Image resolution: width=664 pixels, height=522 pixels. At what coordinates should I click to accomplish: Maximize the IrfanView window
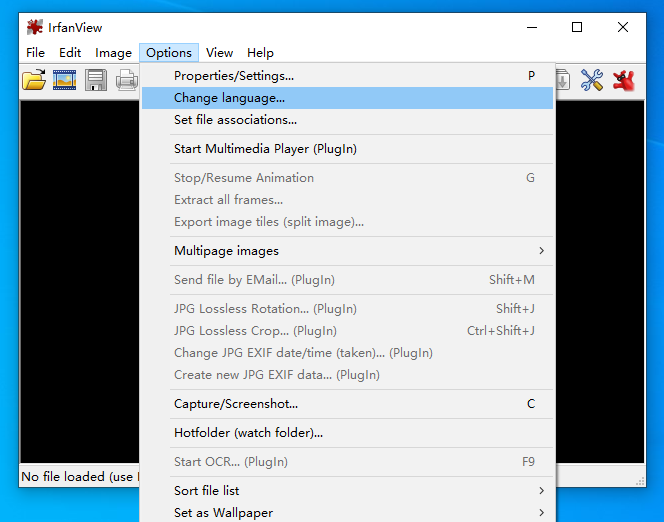577,27
